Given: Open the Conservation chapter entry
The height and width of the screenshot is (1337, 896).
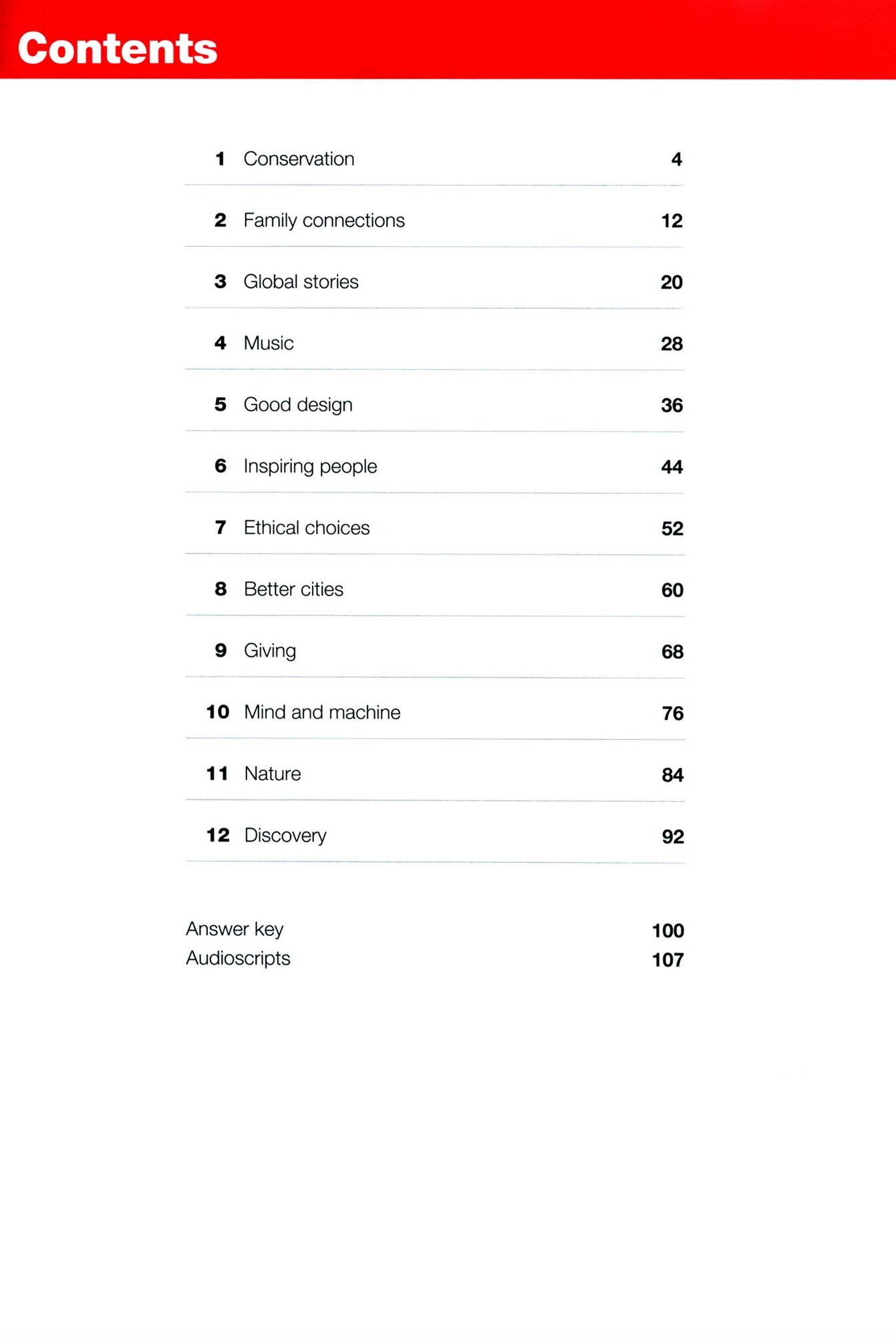Looking at the screenshot, I should click(x=299, y=159).
